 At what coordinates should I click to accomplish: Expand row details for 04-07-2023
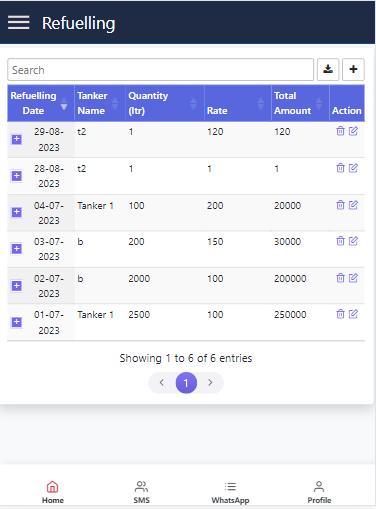[x=17, y=212]
